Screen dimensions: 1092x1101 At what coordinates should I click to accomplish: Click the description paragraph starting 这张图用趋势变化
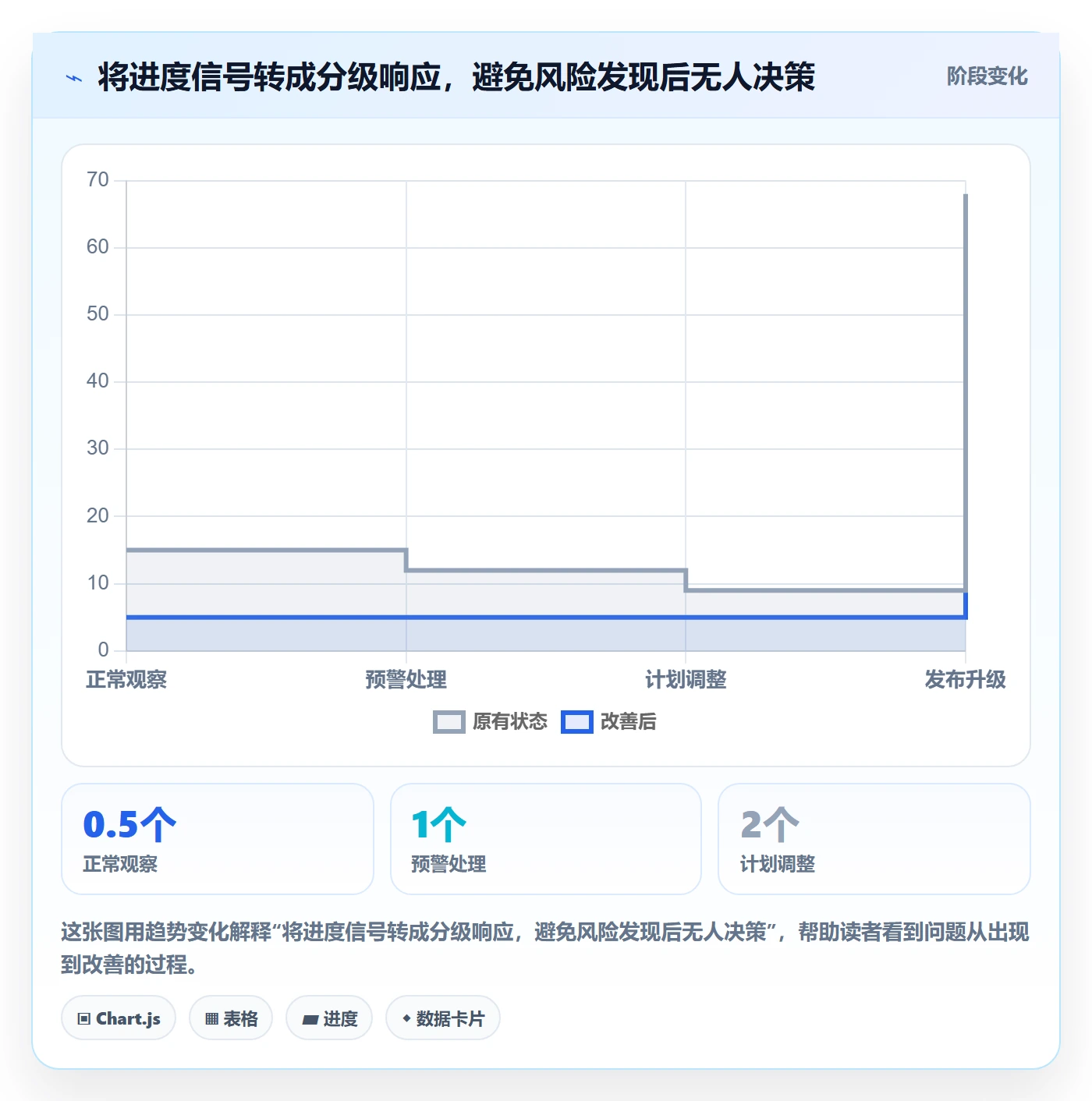545,948
